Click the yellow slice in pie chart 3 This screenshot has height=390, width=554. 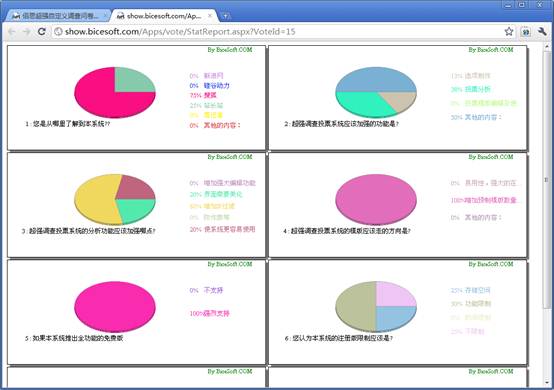tap(95, 200)
